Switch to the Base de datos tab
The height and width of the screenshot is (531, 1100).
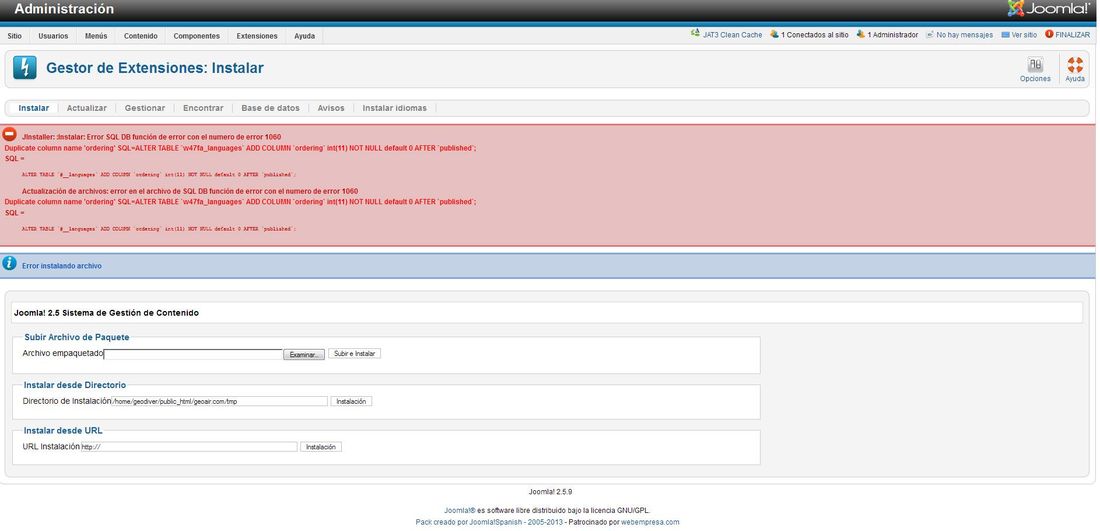point(270,108)
